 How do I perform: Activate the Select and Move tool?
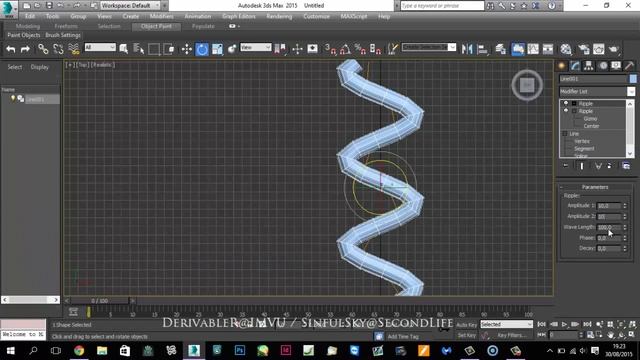click(187, 49)
